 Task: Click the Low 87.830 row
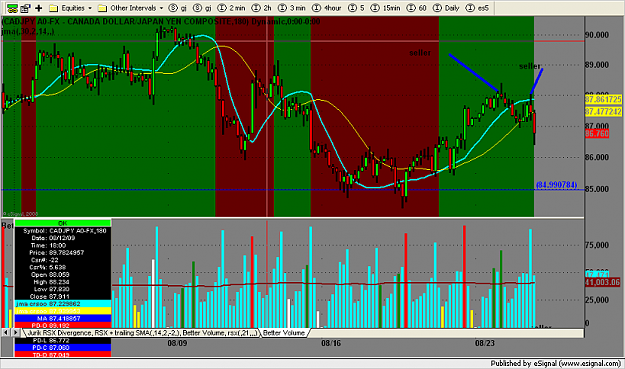tap(63, 289)
